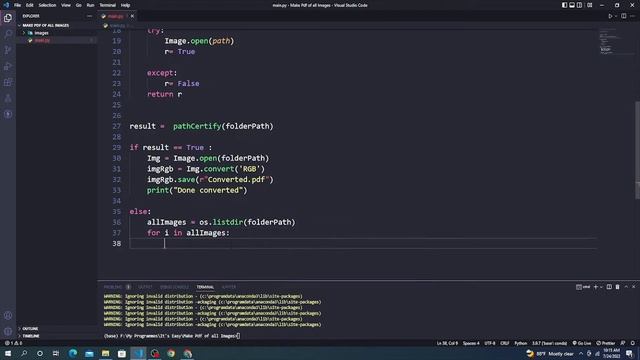Open the Selection menu
Screen dimensions: 640x360
coord(47,5)
